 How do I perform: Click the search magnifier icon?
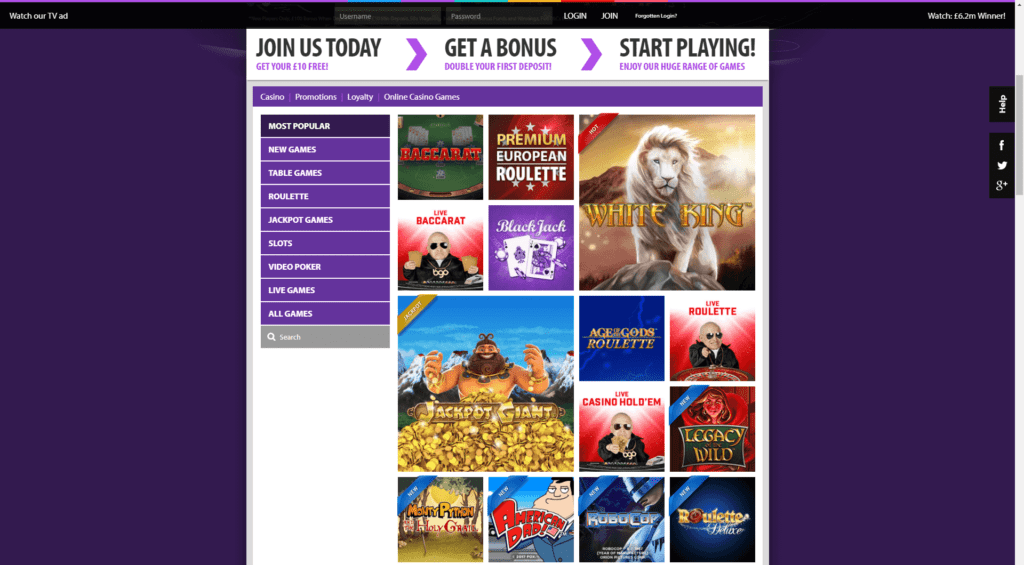coord(271,337)
